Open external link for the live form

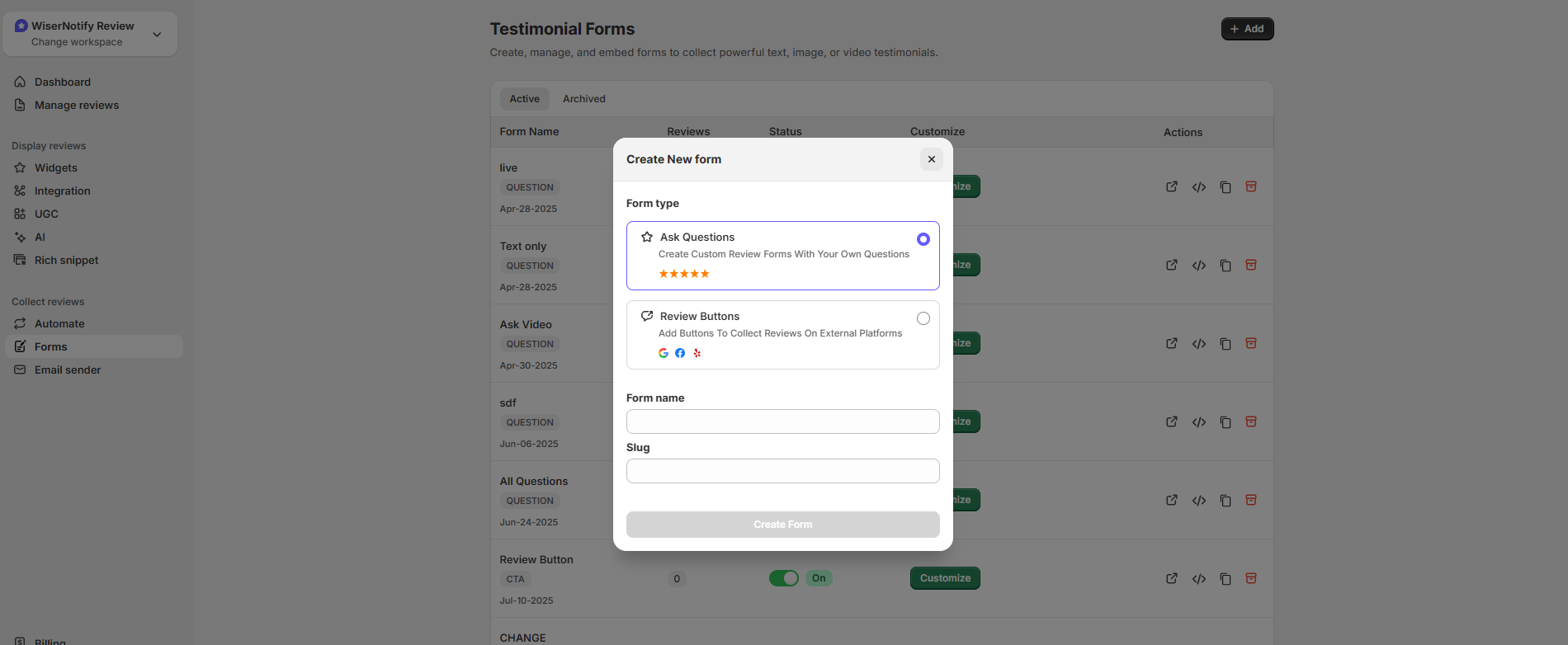(1171, 186)
